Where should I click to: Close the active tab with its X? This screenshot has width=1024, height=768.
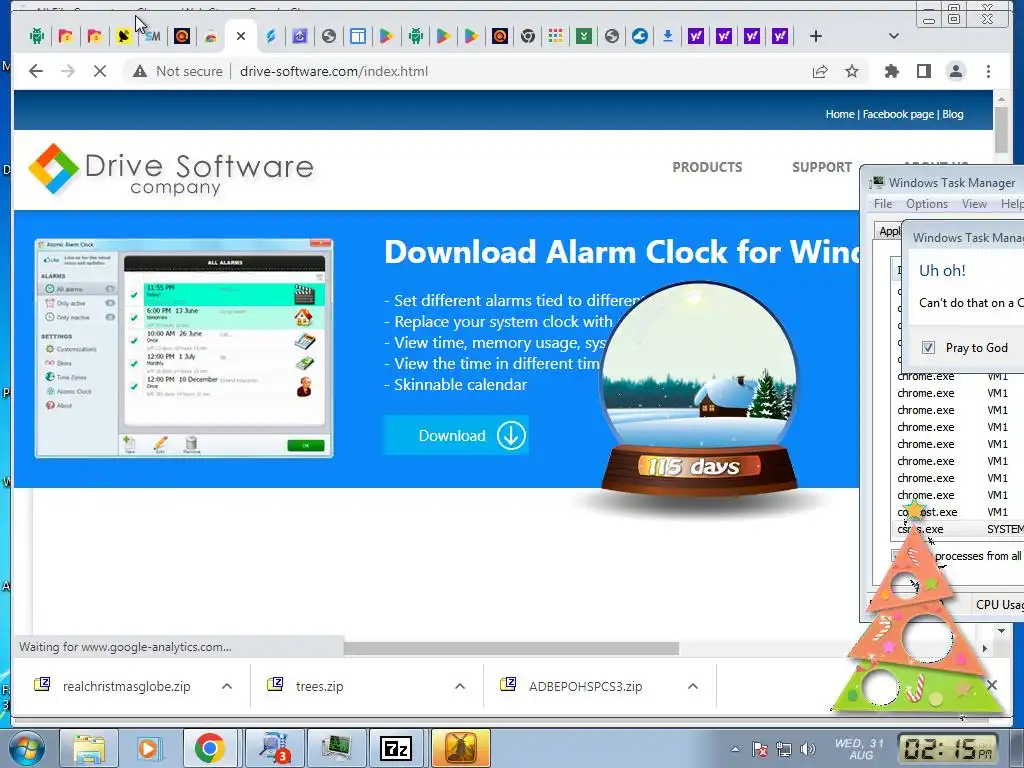click(x=241, y=36)
